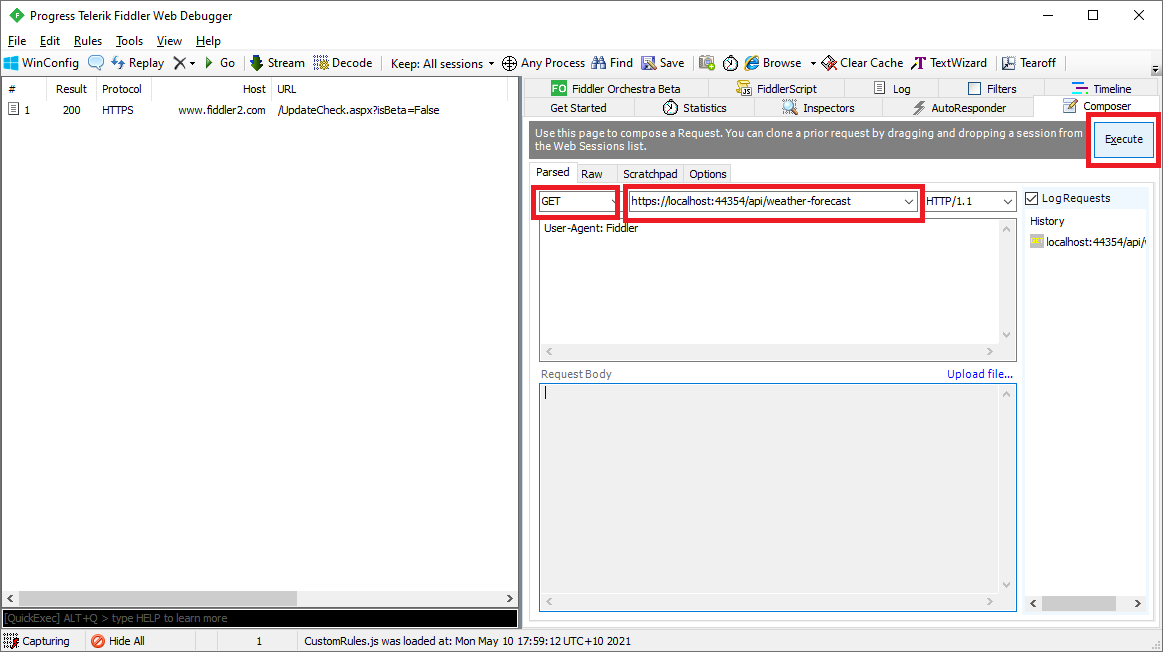
Task: Click the camera screenshot icon
Action: (x=707, y=63)
